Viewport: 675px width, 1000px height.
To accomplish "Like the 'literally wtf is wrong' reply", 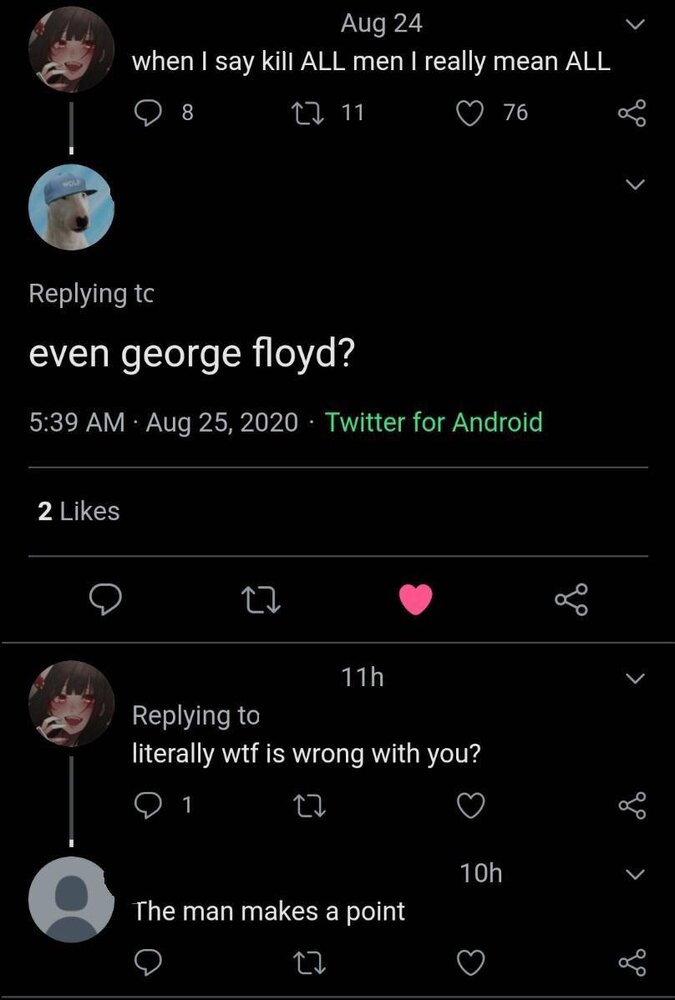I will tap(470, 806).
